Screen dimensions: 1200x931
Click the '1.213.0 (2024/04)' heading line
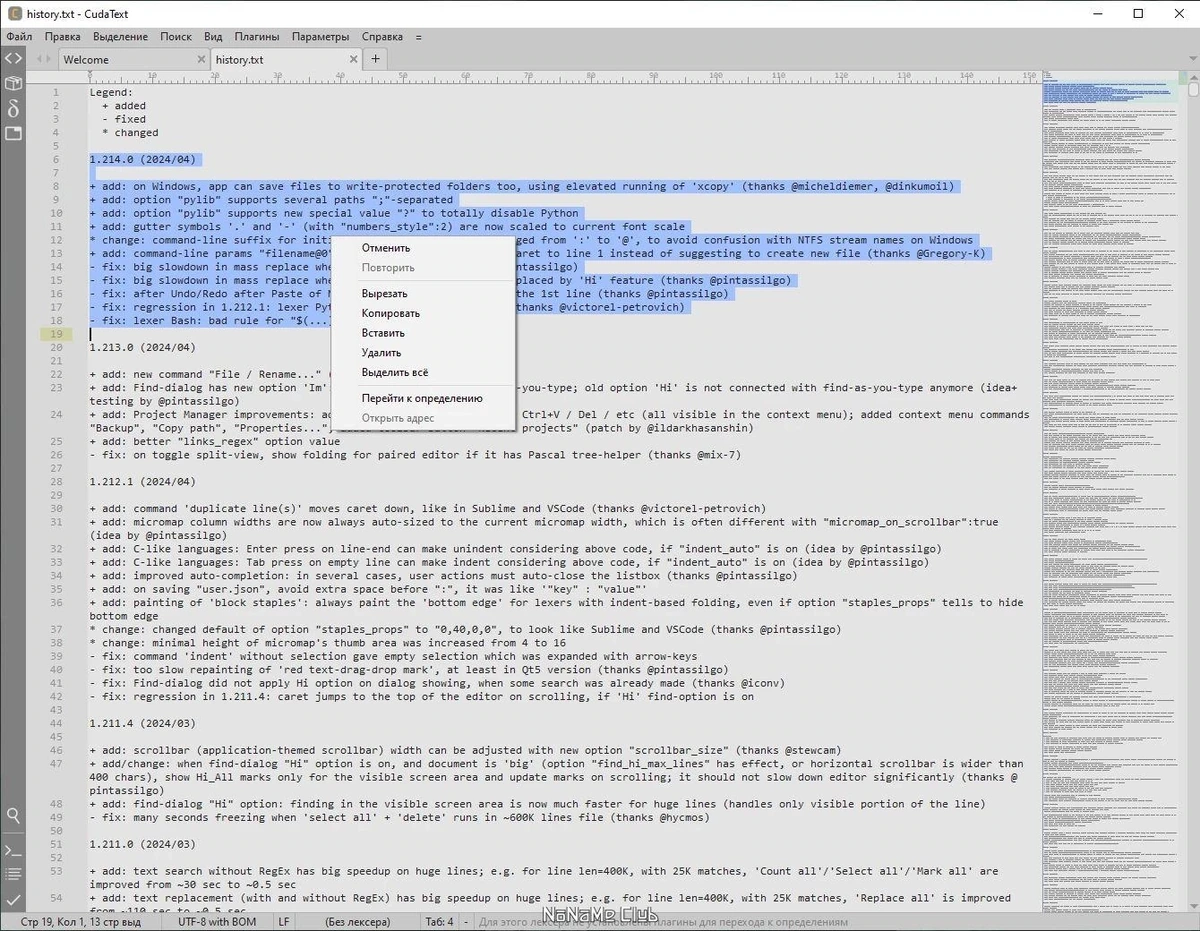point(142,347)
